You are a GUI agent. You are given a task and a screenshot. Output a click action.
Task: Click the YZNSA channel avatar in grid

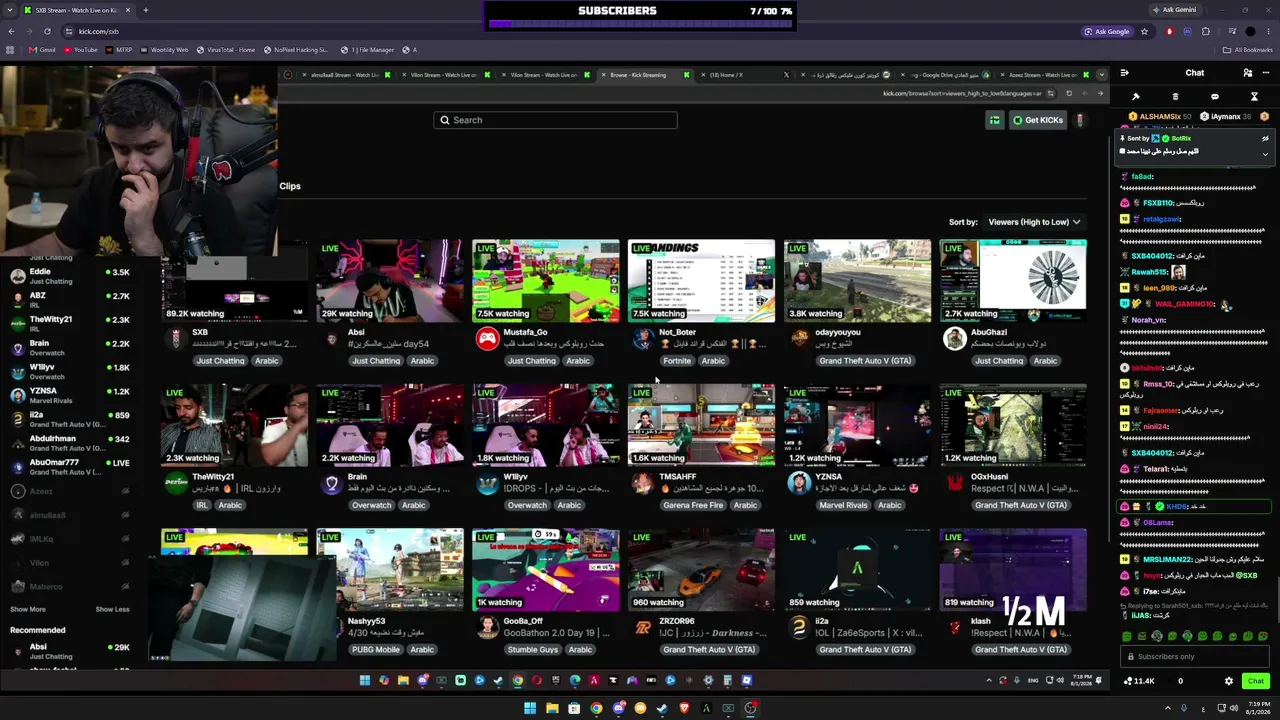(x=799, y=484)
